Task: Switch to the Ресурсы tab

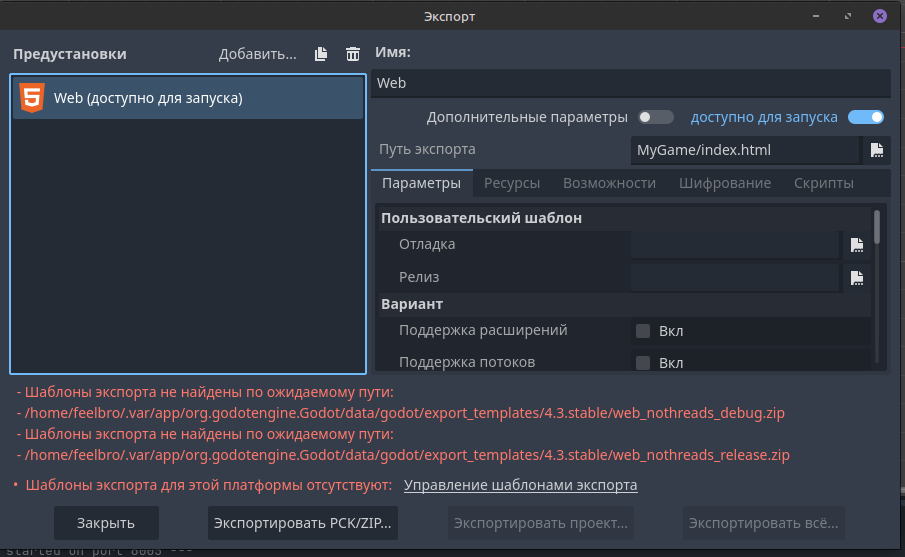Action: click(x=512, y=183)
